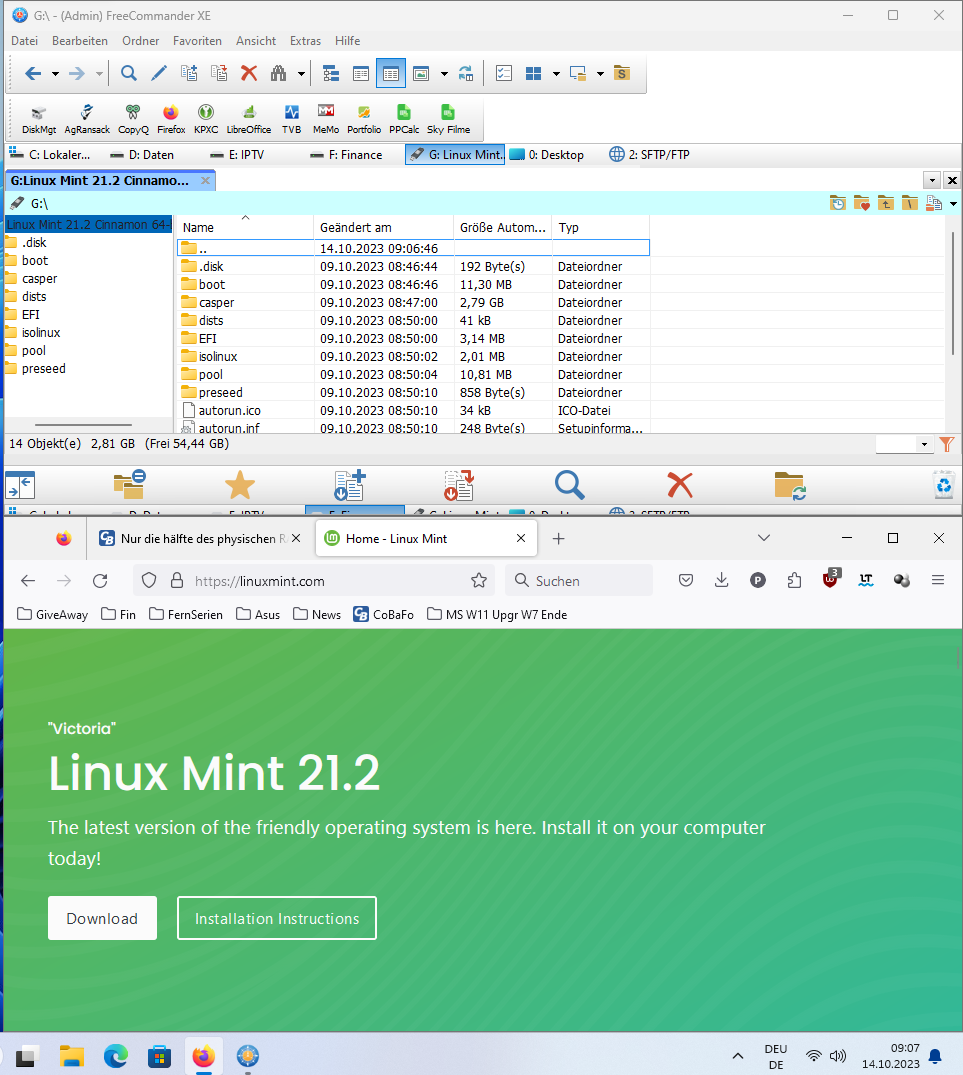The height and width of the screenshot is (1075, 963).
Task: Launch DiskMgt from favorites toolbar
Action: [38, 119]
